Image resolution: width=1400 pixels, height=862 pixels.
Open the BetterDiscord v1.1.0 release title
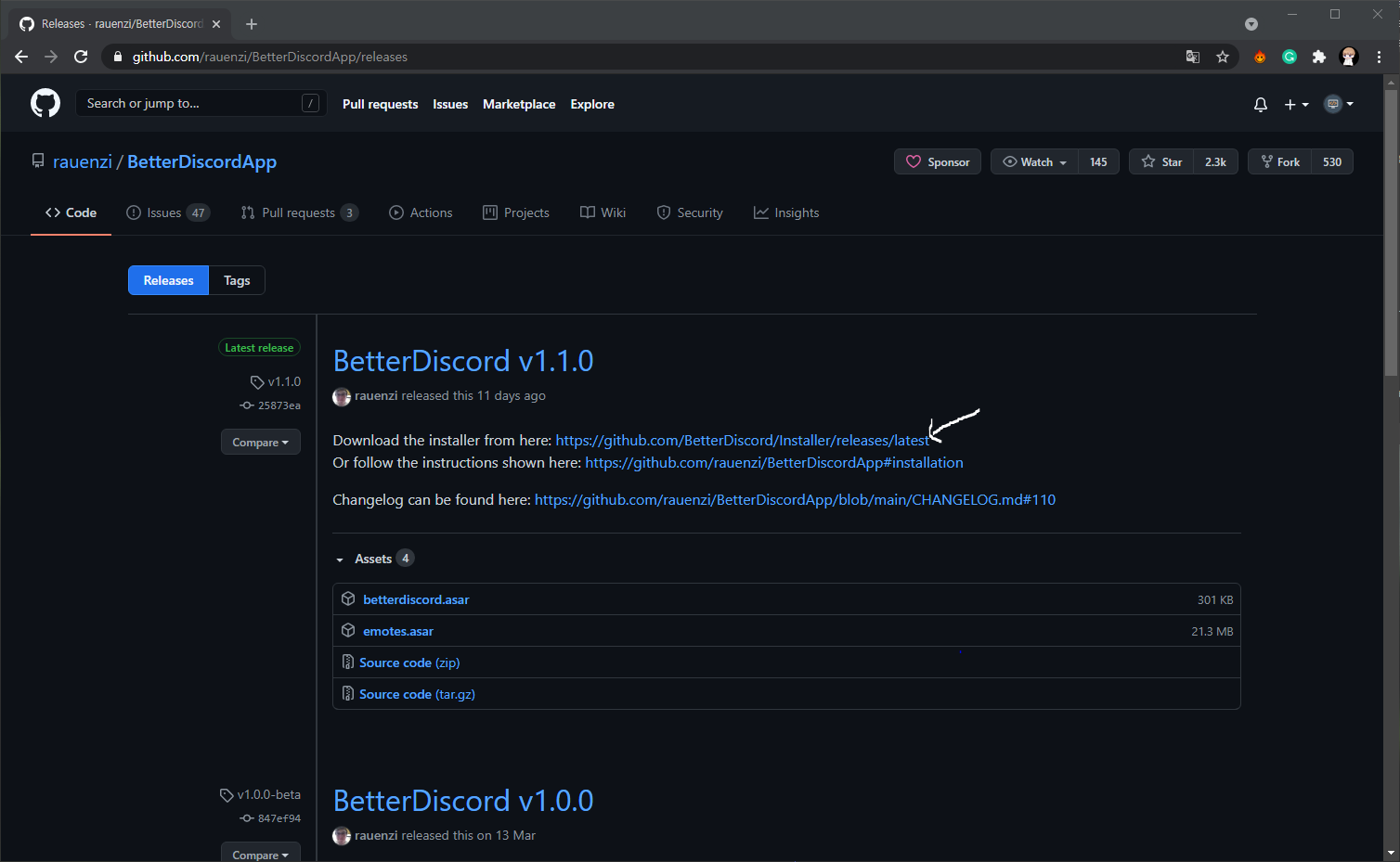tap(462, 361)
